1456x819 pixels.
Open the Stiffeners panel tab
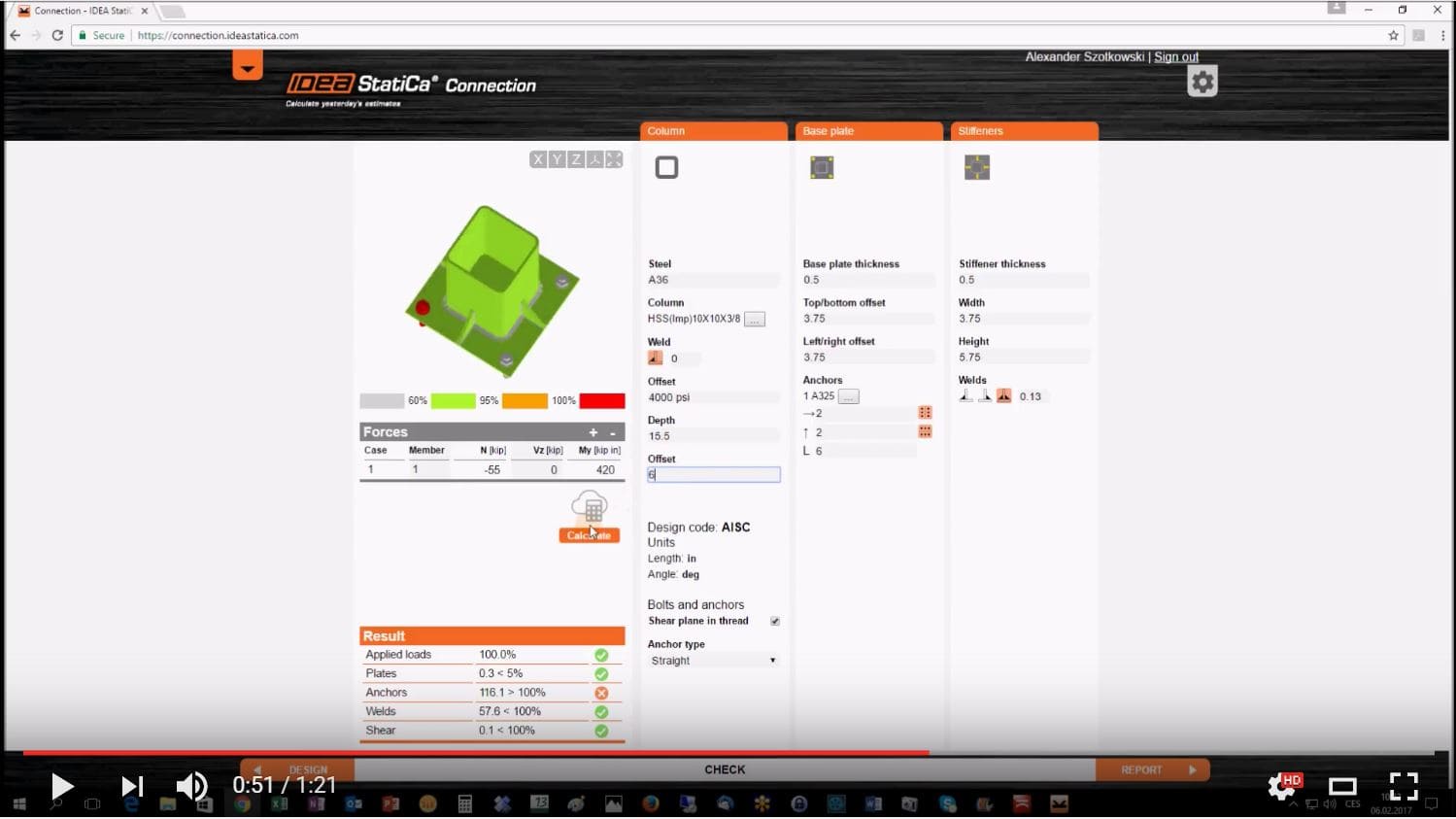click(x=1025, y=131)
